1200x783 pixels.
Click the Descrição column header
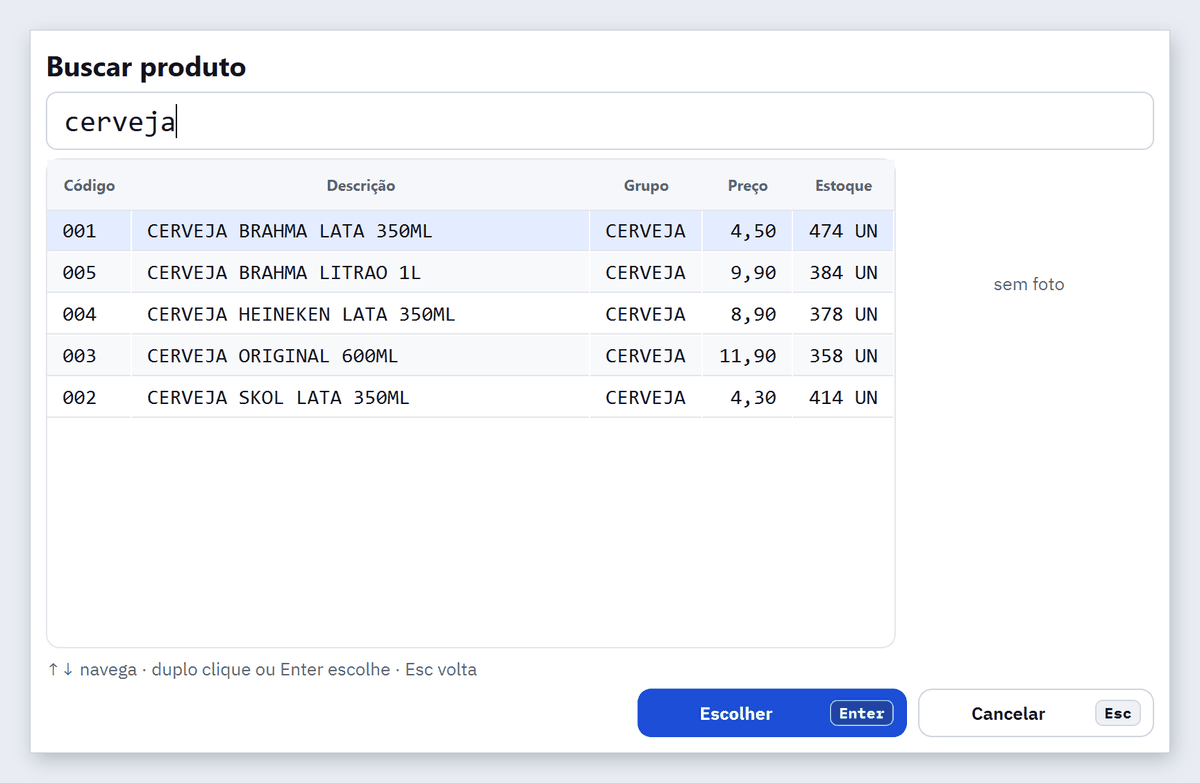tap(361, 185)
